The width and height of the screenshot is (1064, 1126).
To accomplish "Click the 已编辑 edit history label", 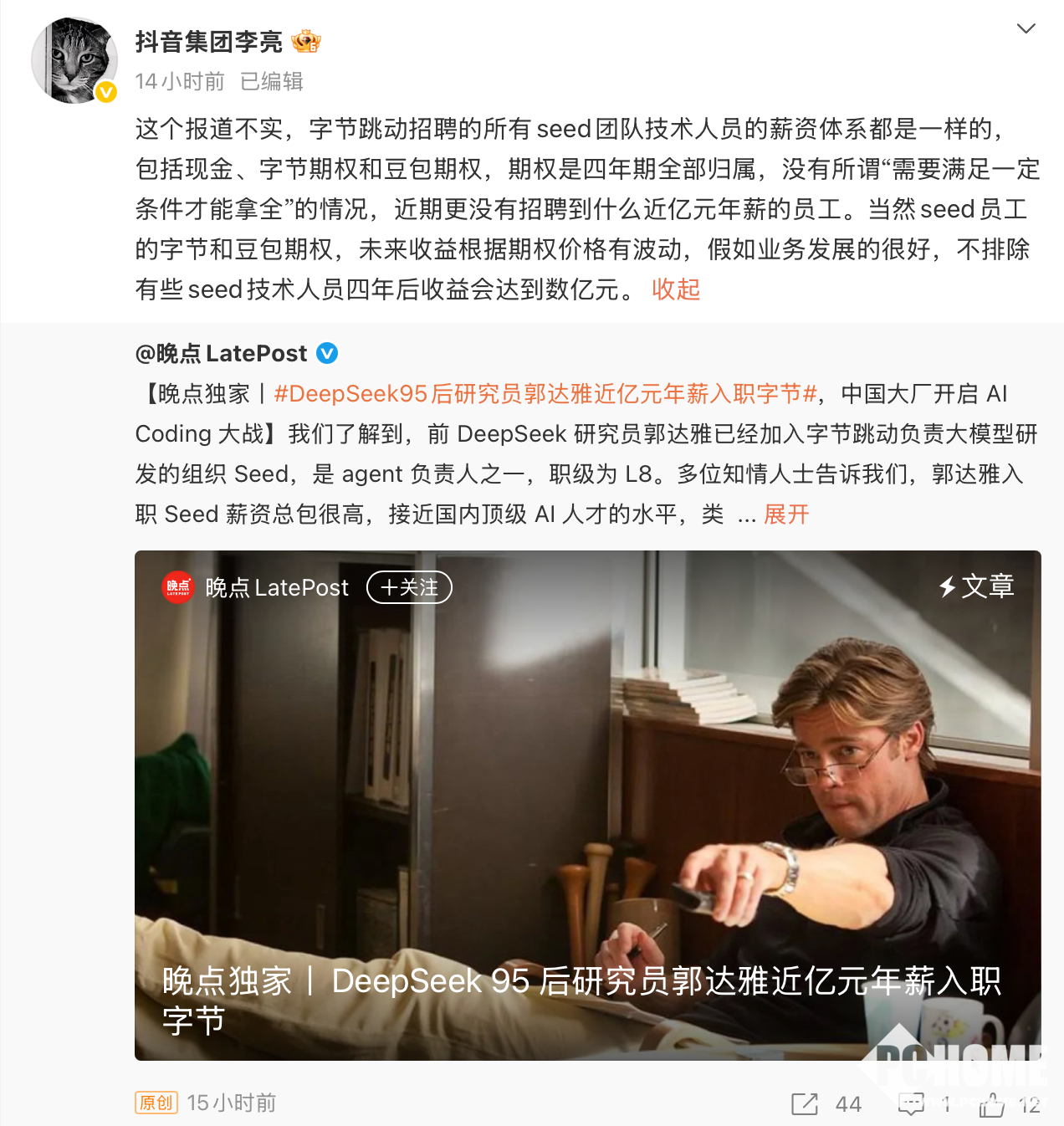I will click(x=272, y=81).
